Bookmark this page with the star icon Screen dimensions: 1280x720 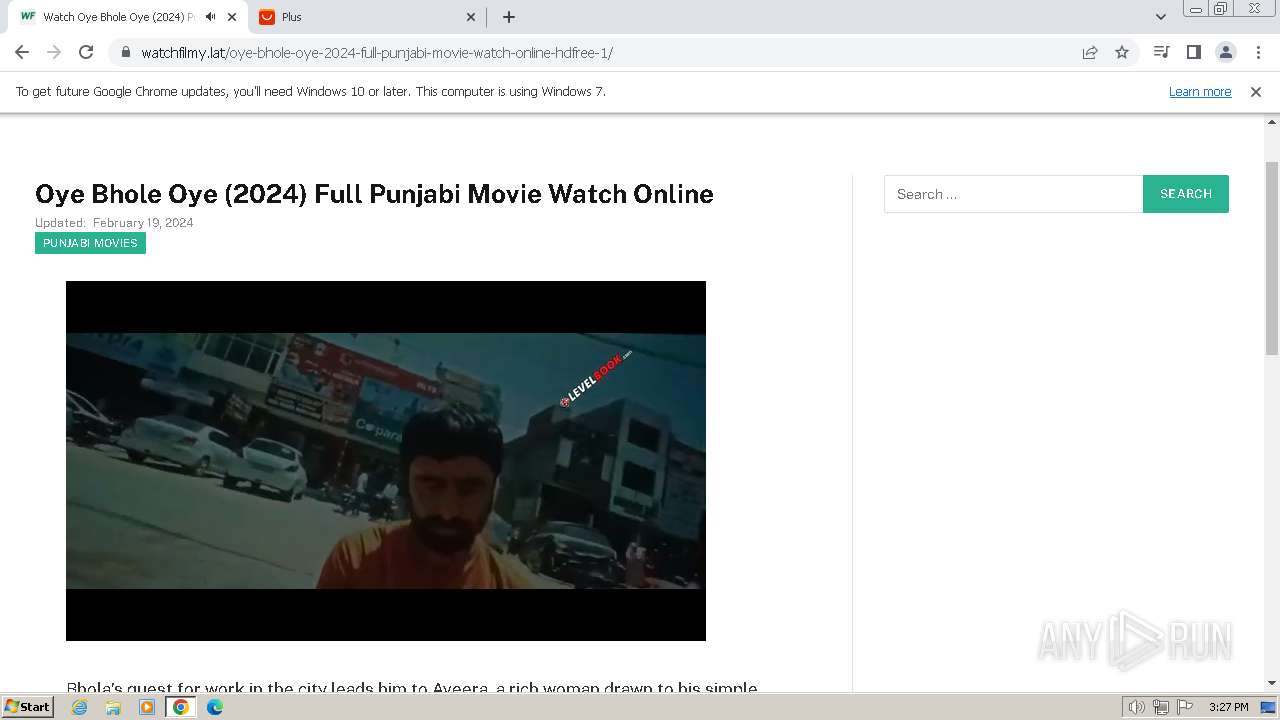click(1122, 52)
